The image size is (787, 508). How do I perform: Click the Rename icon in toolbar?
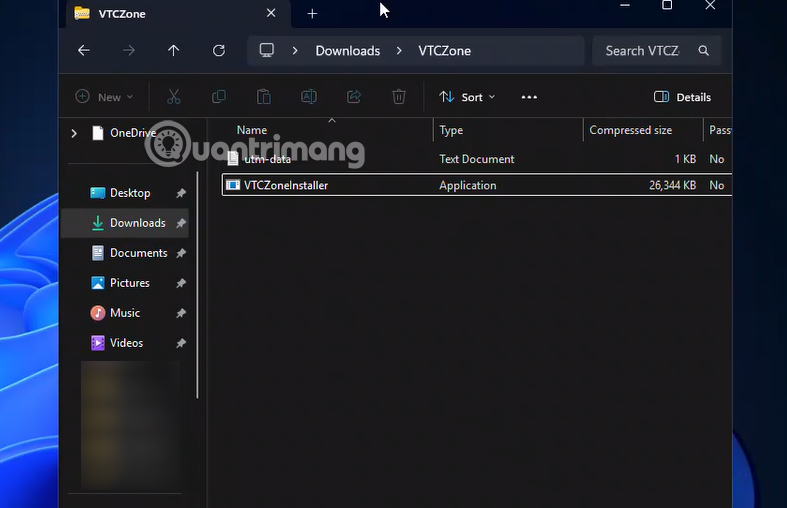(309, 97)
